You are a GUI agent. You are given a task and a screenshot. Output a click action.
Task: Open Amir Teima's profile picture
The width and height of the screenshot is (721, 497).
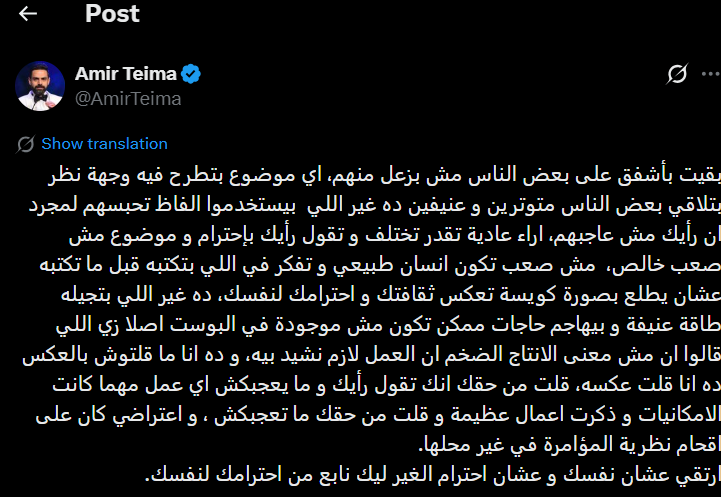pyautogui.click(x=40, y=85)
